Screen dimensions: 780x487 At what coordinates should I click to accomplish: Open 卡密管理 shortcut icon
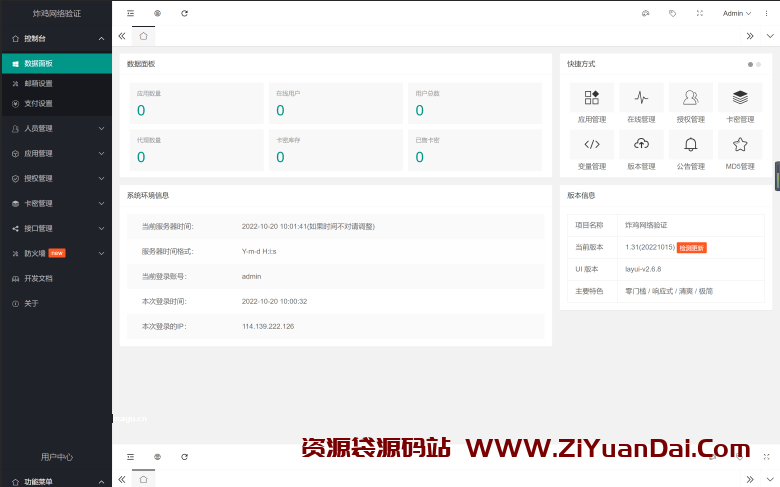pyautogui.click(x=740, y=97)
